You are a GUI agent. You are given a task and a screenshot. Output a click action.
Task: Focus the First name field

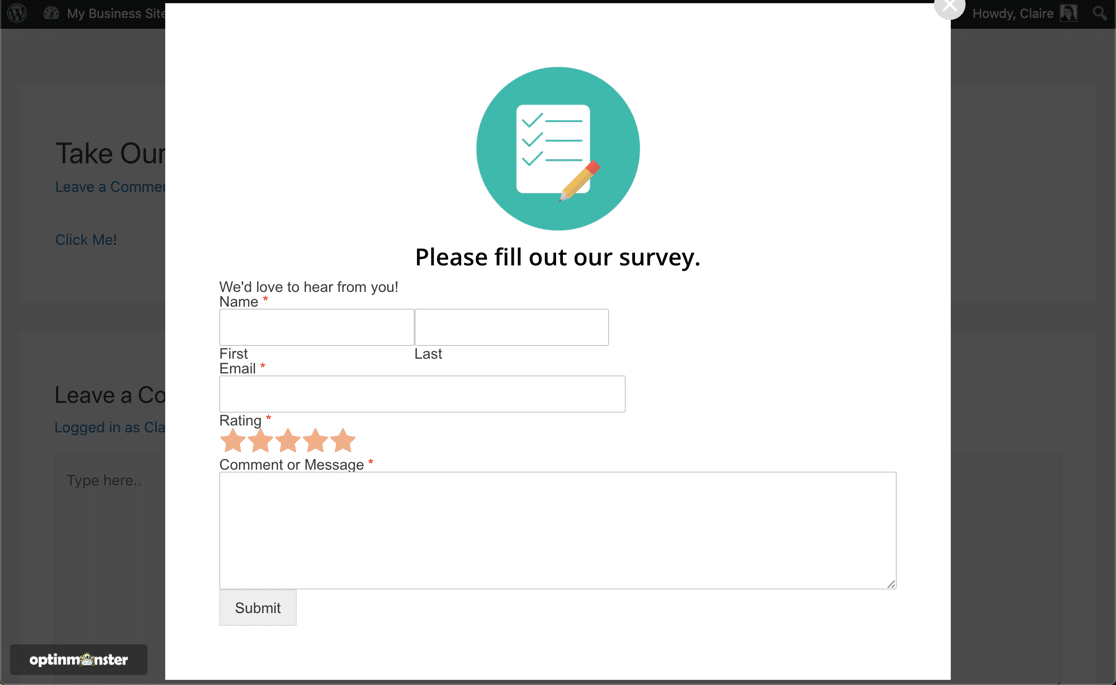(x=316, y=327)
